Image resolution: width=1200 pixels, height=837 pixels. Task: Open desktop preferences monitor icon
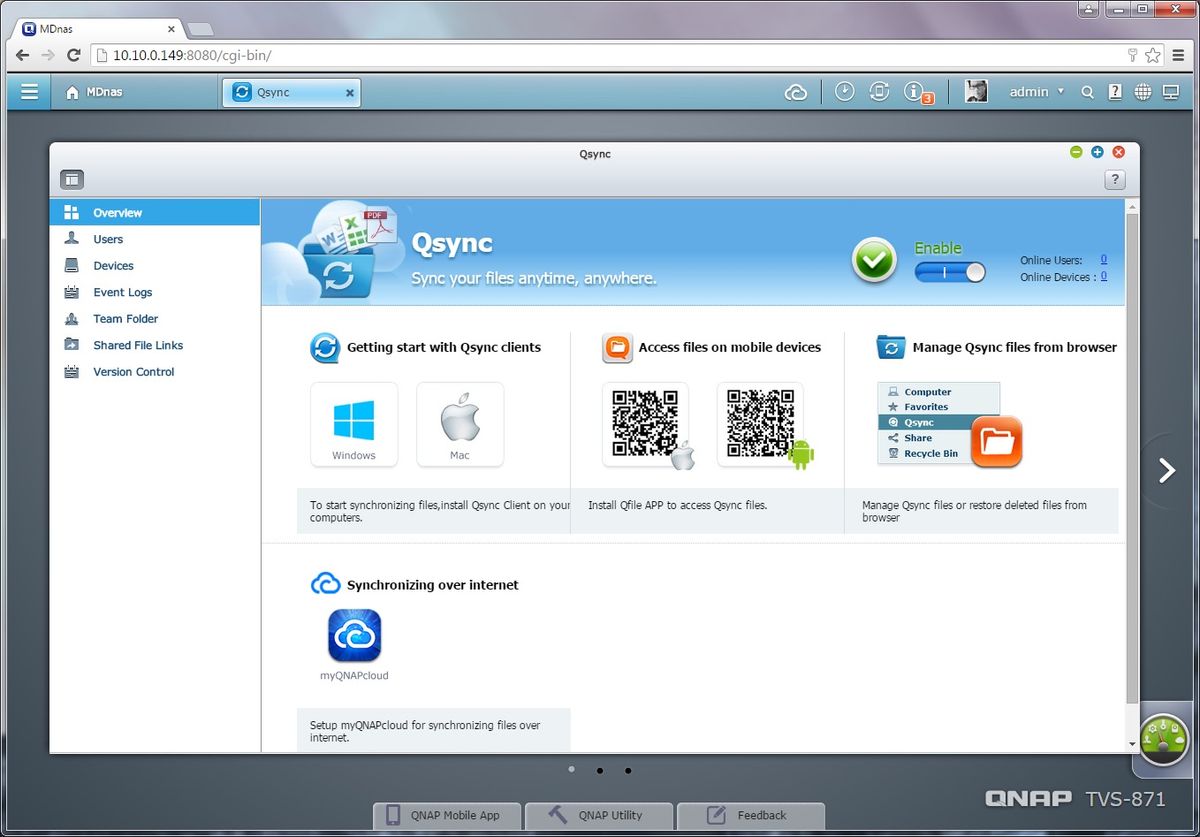[1171, 92]
